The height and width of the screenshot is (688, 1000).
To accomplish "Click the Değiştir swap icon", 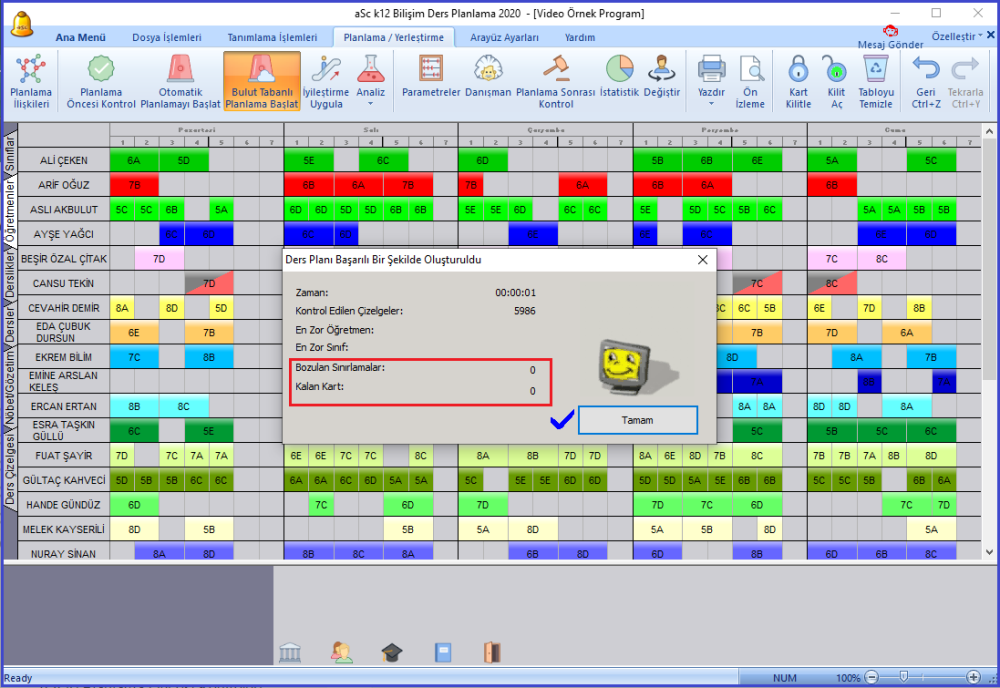I will [661, 77].
